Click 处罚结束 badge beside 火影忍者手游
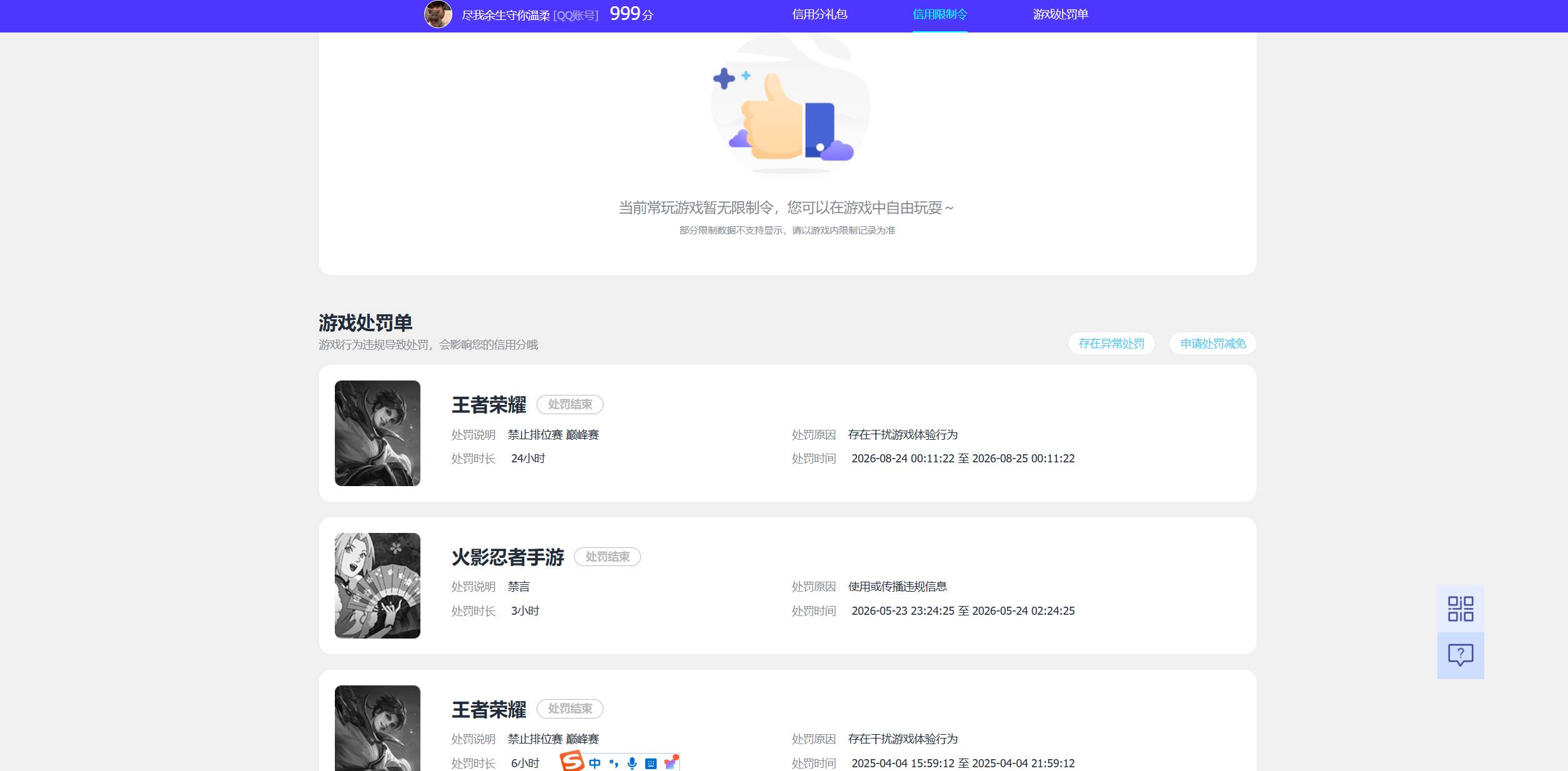 click(x=607, y=557)
